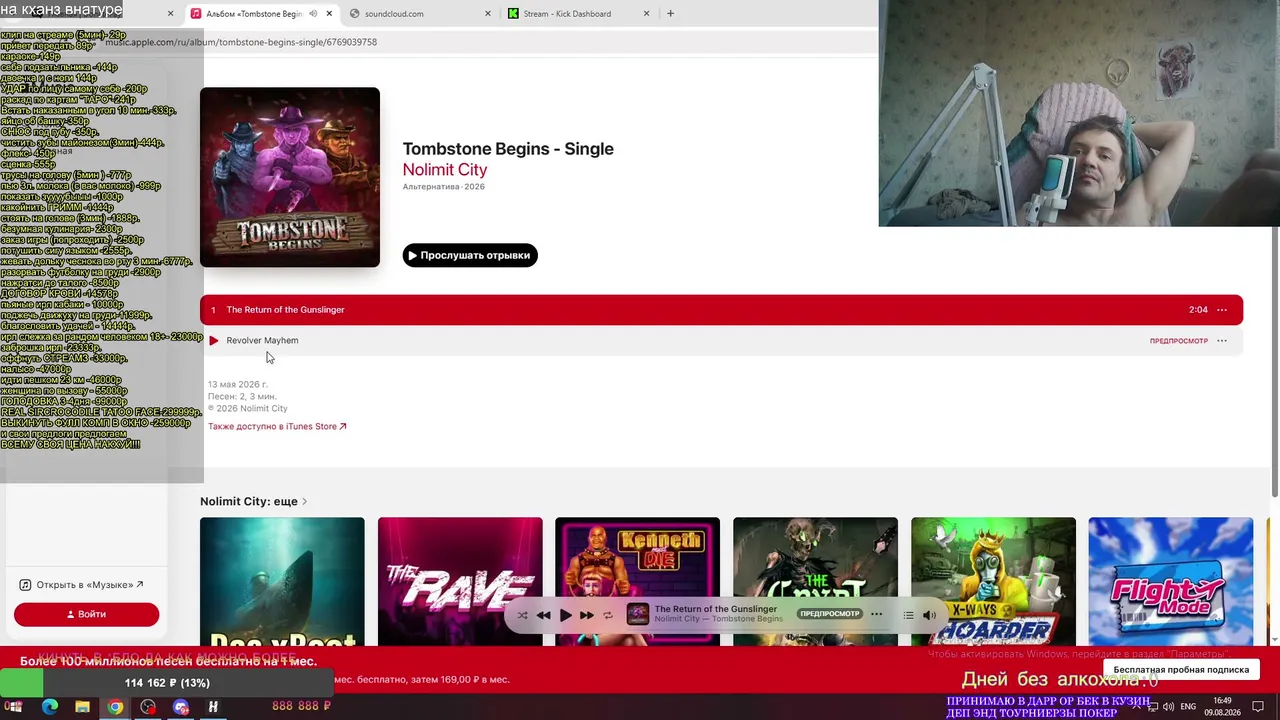Click the Tombstone Begins album cover
The height and width of the screenshot is (720, 1280).
coord(290,178)
